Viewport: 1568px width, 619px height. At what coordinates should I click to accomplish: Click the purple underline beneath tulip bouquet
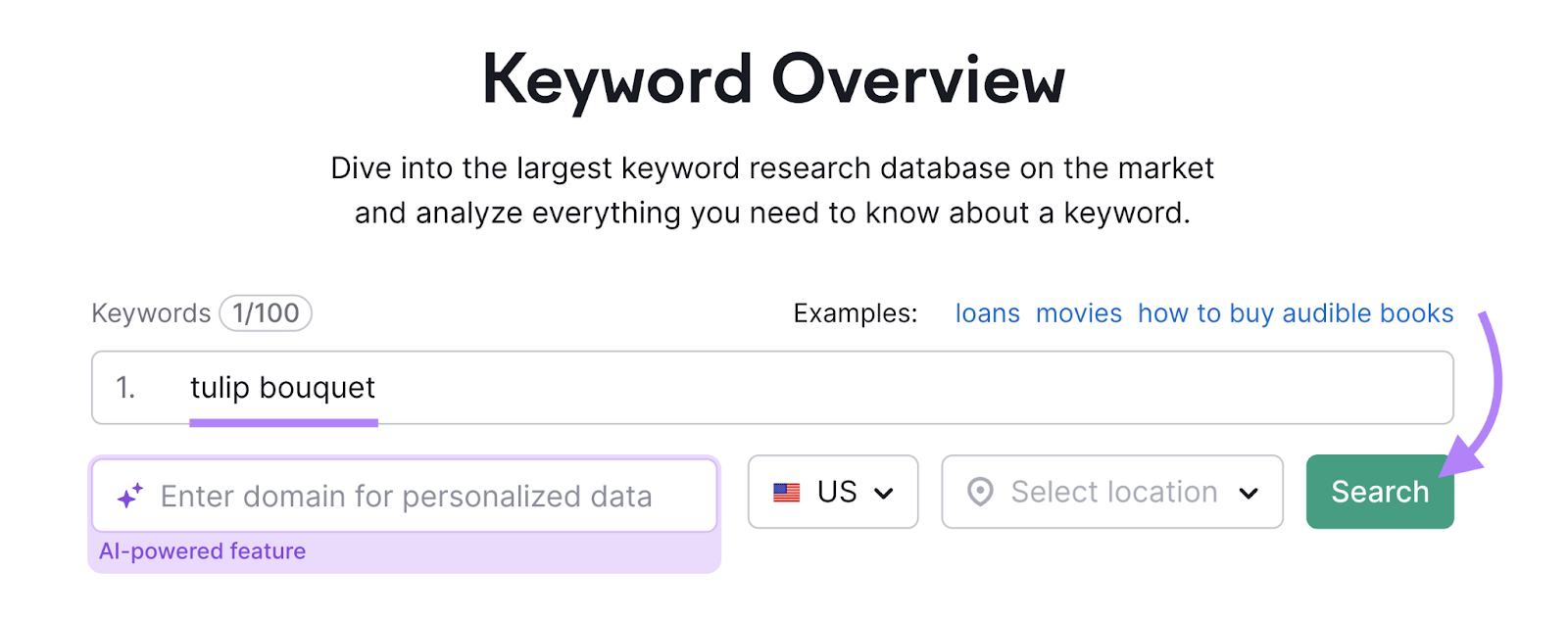pos(283,423)
